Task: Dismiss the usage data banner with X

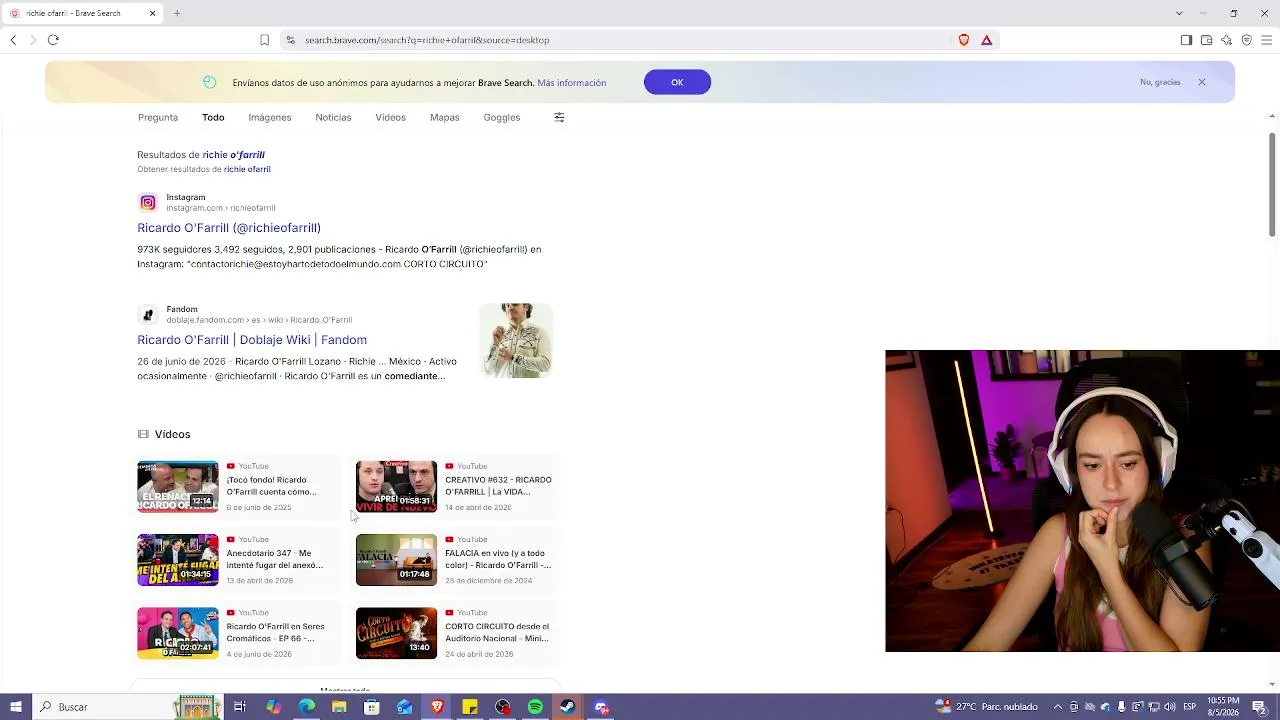Action: [1201, 82]
